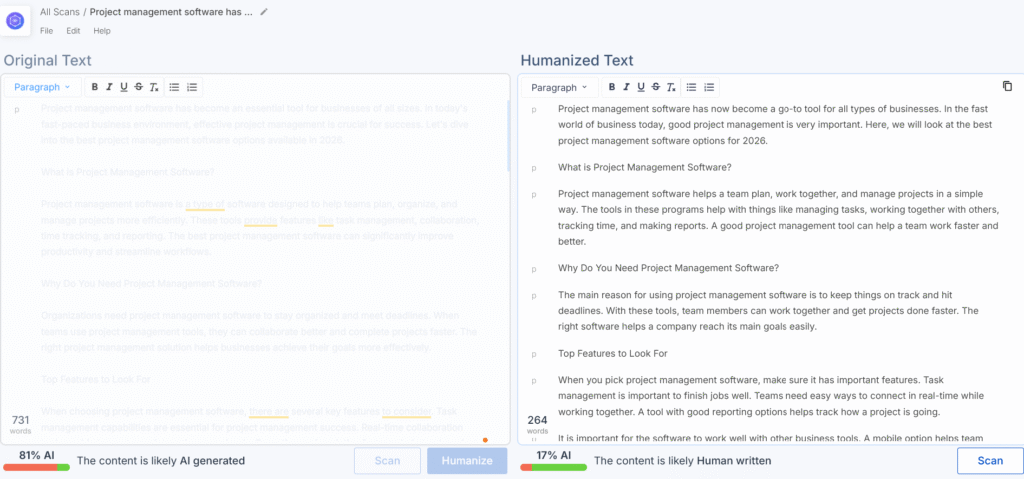This screenshot has width=1024, height=479.
Task: Insert numbered list in Humanized Text editor
Action: (x=709, y=87)
